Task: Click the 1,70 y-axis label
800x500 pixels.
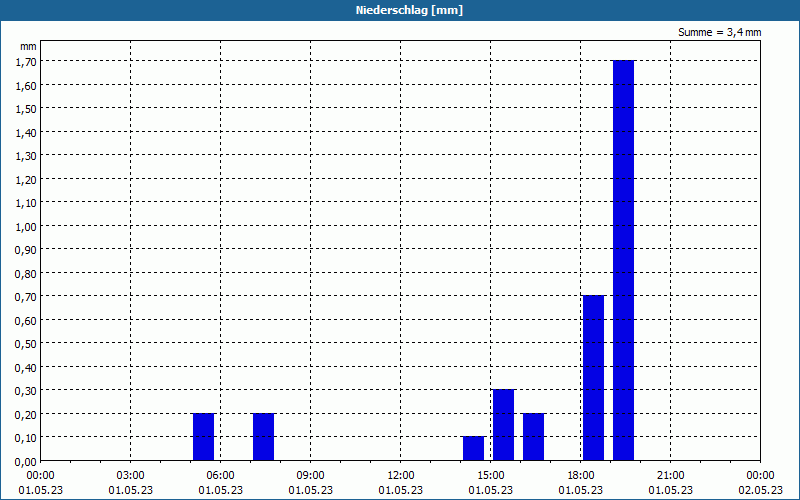Action: pos(26,62)
